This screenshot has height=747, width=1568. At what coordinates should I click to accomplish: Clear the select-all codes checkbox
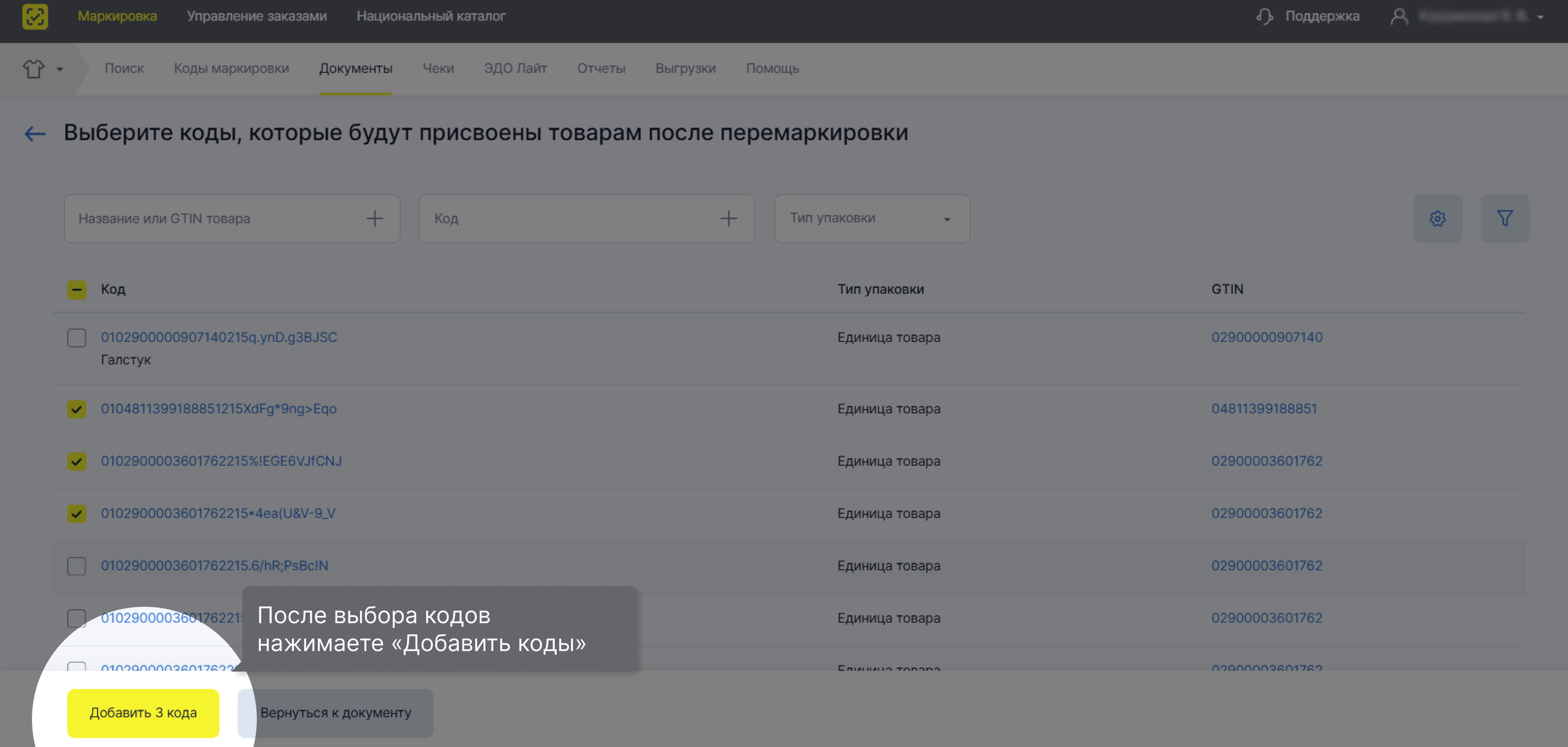pyautogui.click(x=77, y=289)
